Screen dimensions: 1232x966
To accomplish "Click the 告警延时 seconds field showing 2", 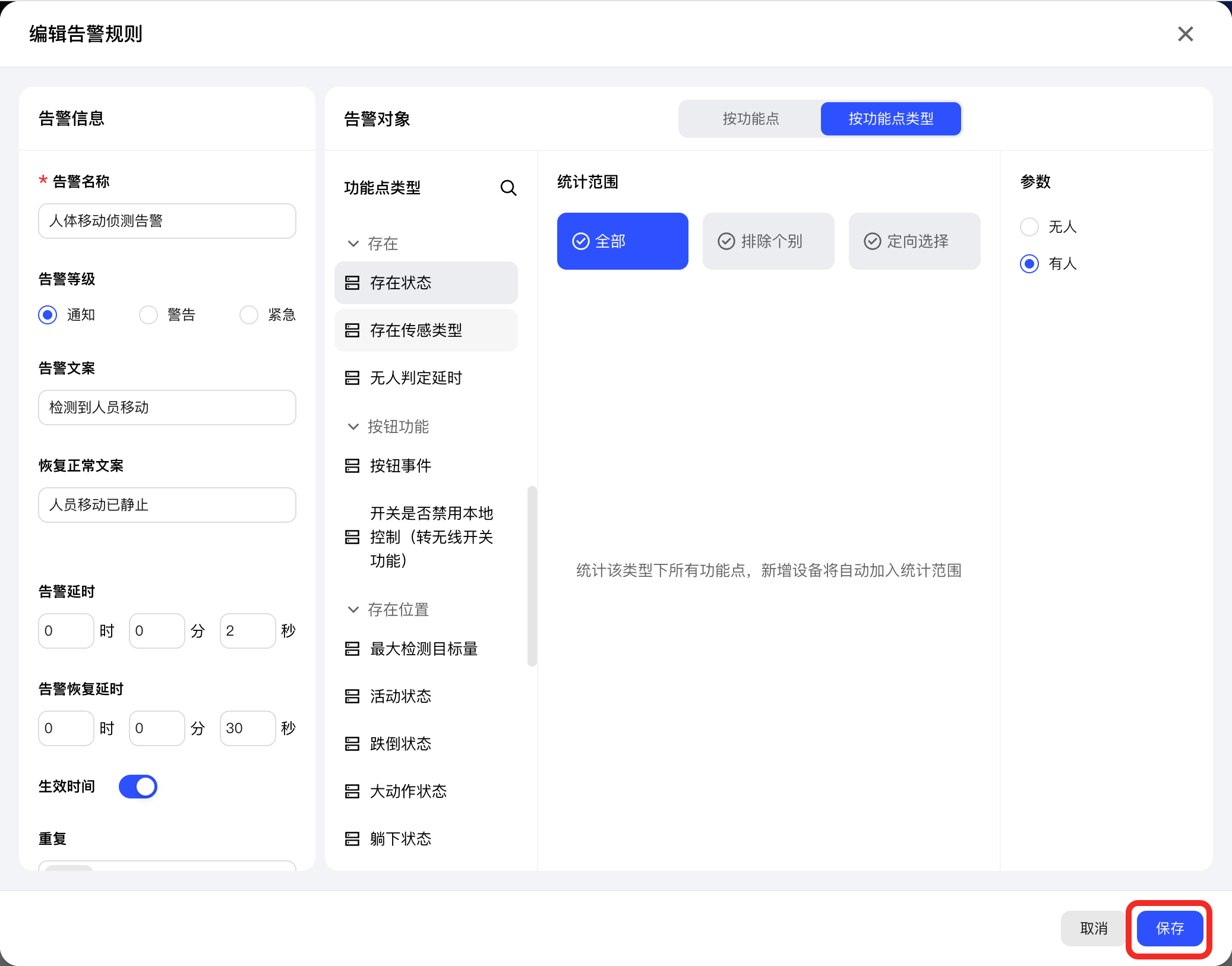I will click(x=248, y=631).
